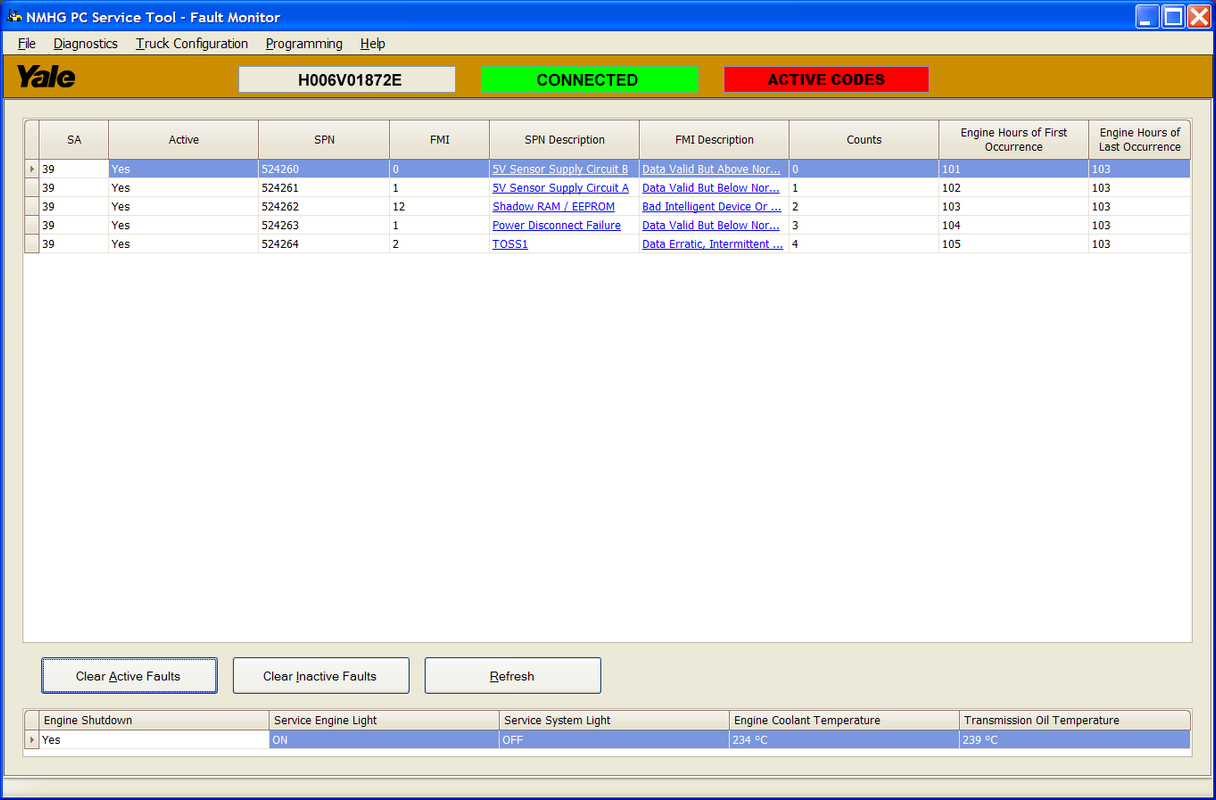The height and width of the screenshot is (800, 1216).
Task: Open the TOSS1 description link
Action: (x=510, y=244)
